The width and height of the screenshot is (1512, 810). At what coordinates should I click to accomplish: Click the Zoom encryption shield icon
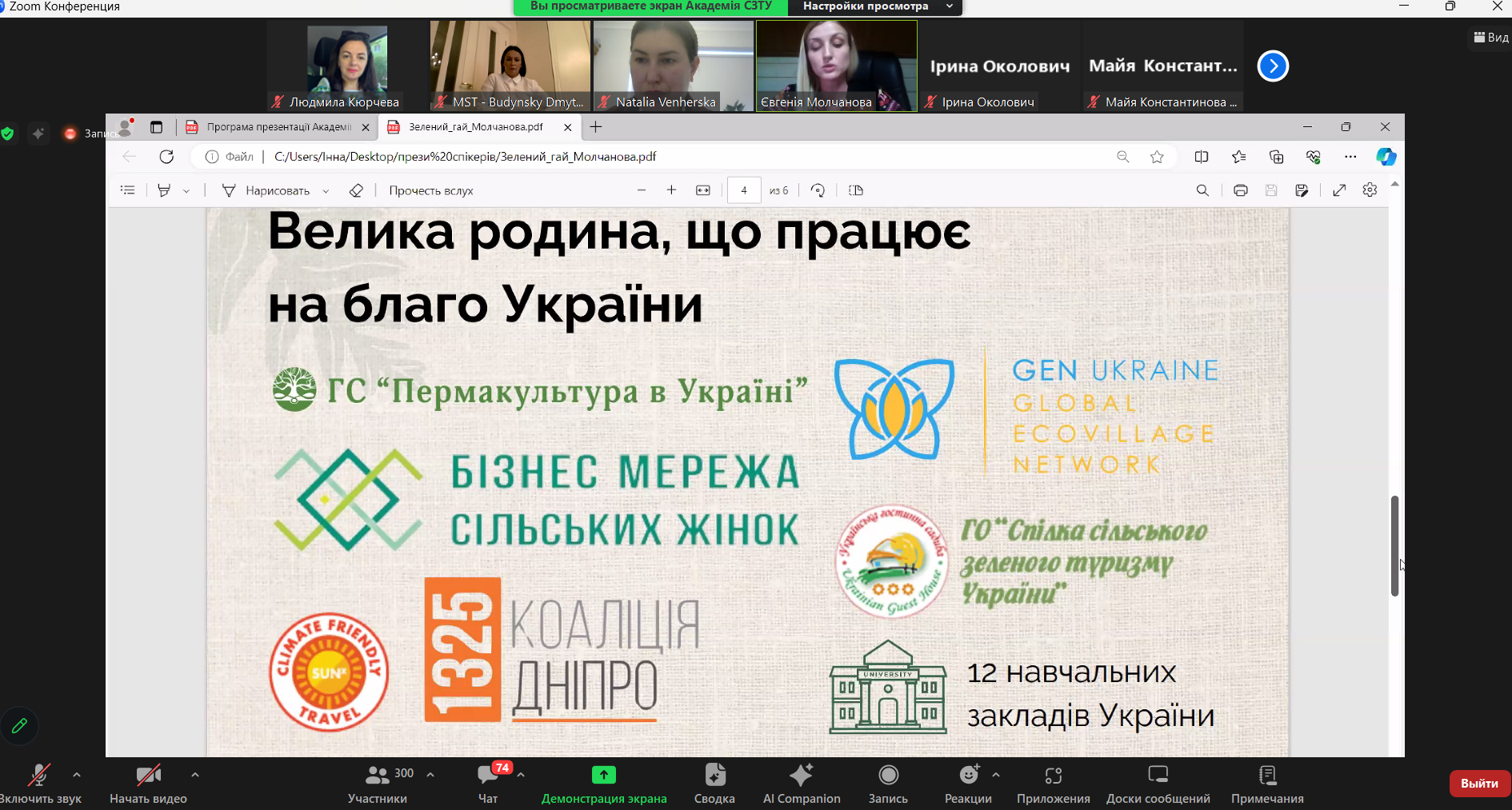(x=7, y=134)
